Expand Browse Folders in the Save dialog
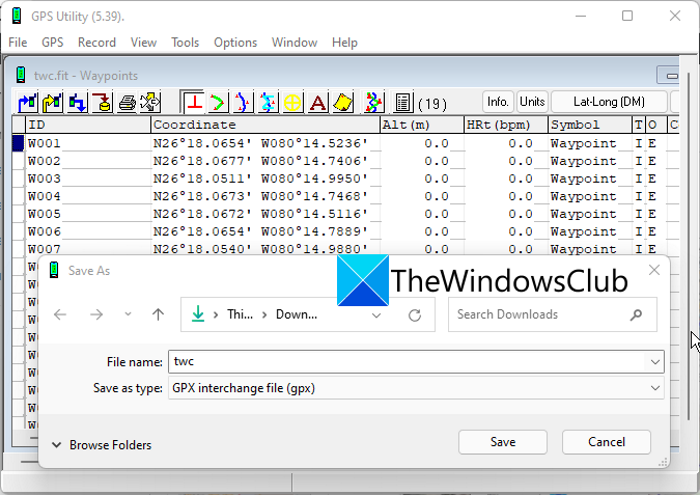The width and height of the screenshot is (700, 495). coord(102,445)
